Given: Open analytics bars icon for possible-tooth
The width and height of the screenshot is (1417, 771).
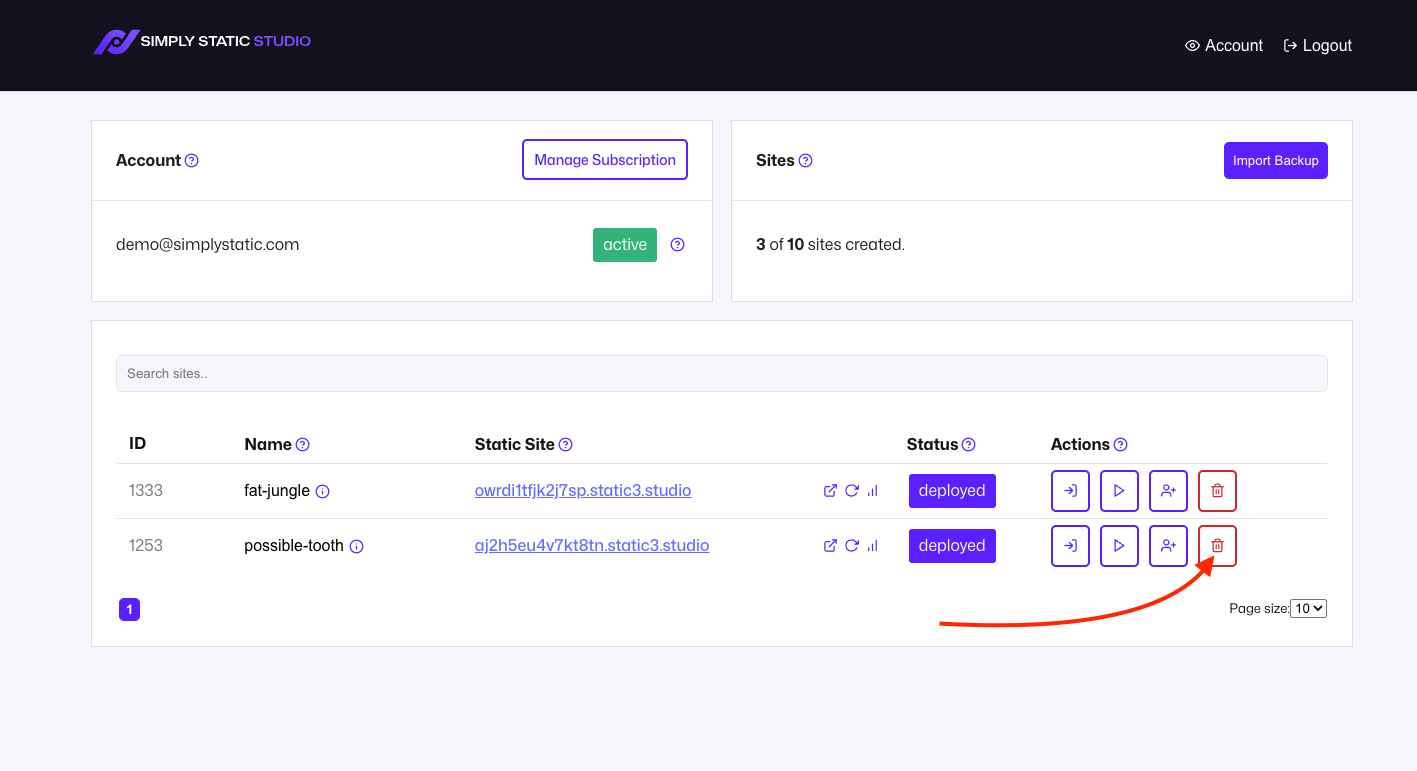Looking at the screenshot, I should tap(873, 546).
